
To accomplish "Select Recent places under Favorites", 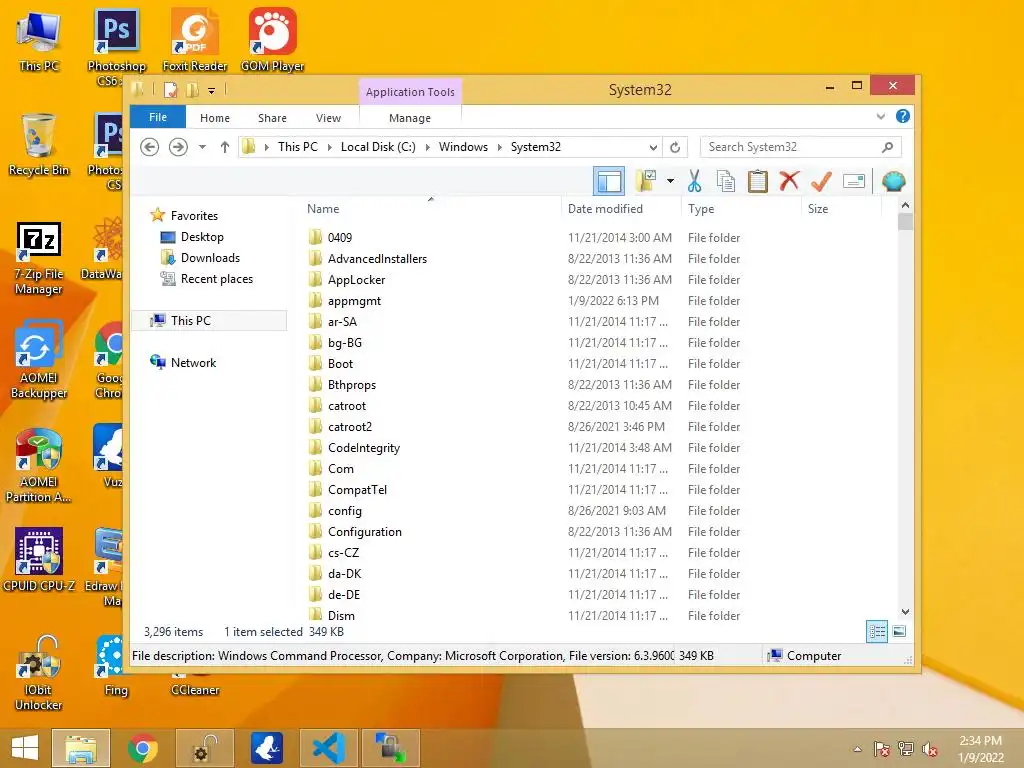I will [x=217, y=279].
